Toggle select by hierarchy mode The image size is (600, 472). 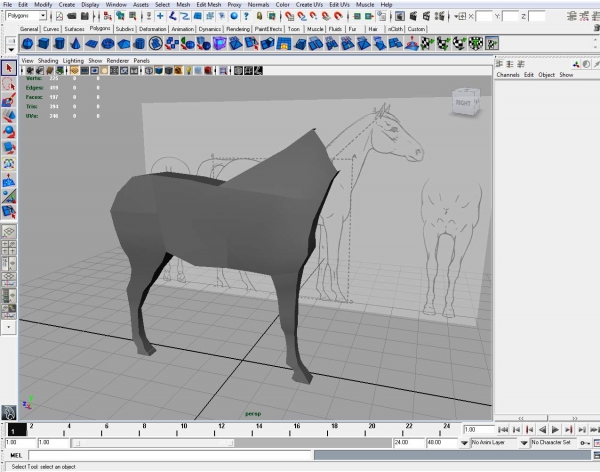pos(108,16)
